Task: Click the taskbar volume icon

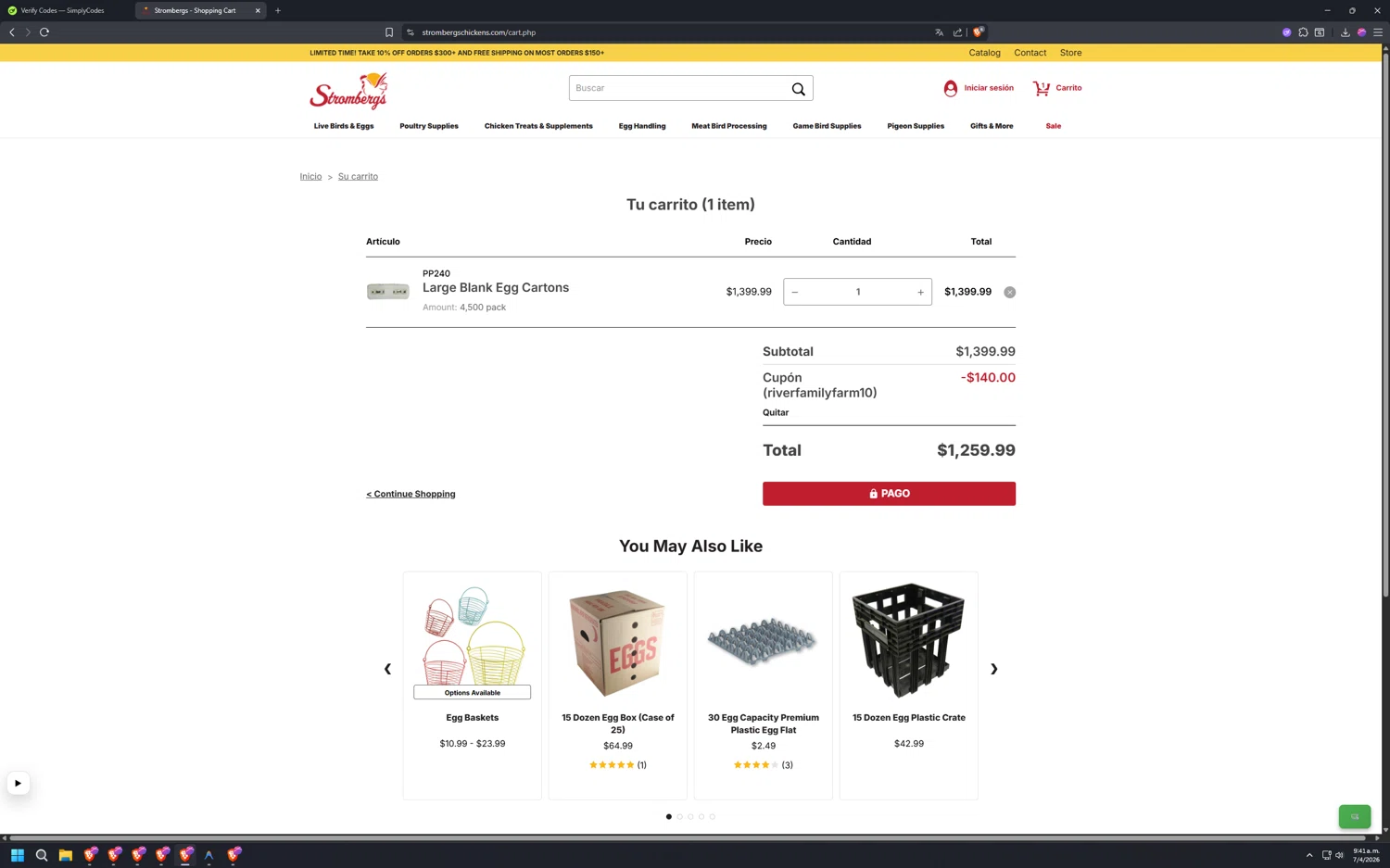Action: [1339, 855]
